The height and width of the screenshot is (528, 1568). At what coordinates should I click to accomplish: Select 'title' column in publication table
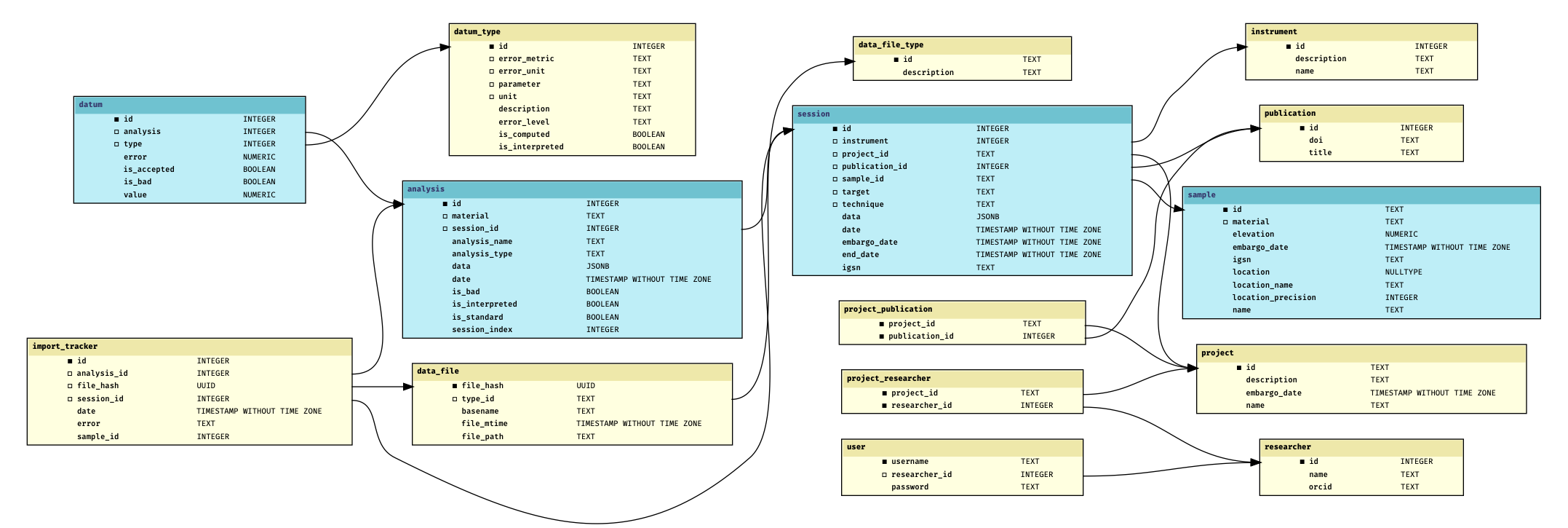pos(1321,153)
